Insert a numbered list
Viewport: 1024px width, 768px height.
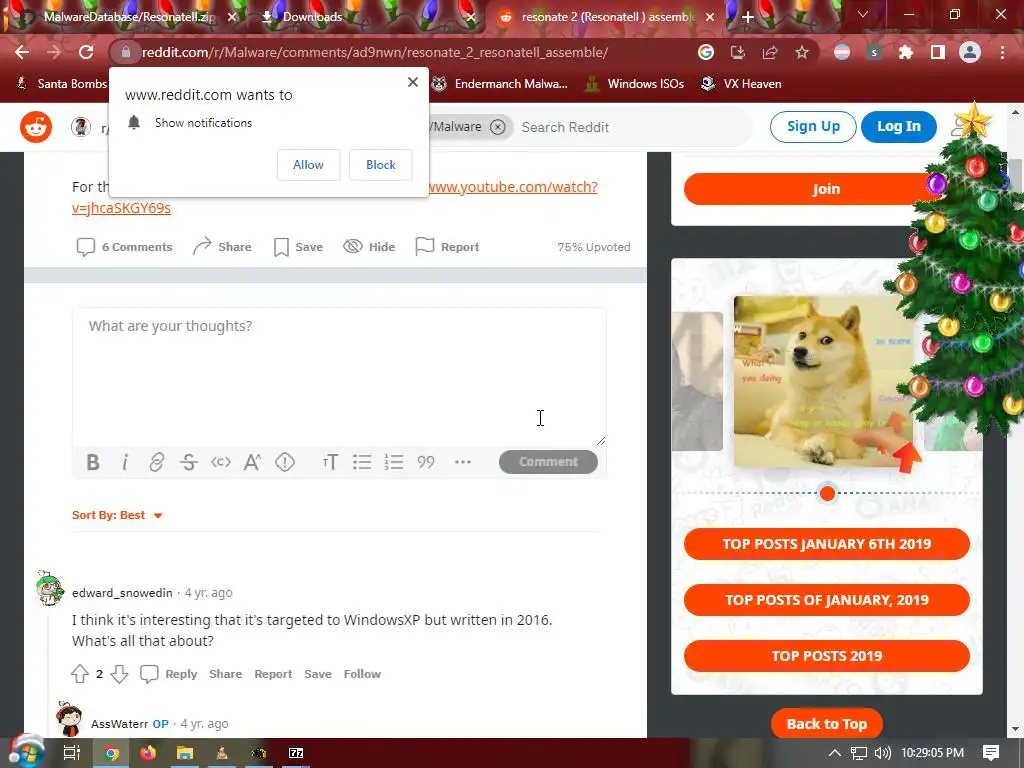click(x=394, y=462)
